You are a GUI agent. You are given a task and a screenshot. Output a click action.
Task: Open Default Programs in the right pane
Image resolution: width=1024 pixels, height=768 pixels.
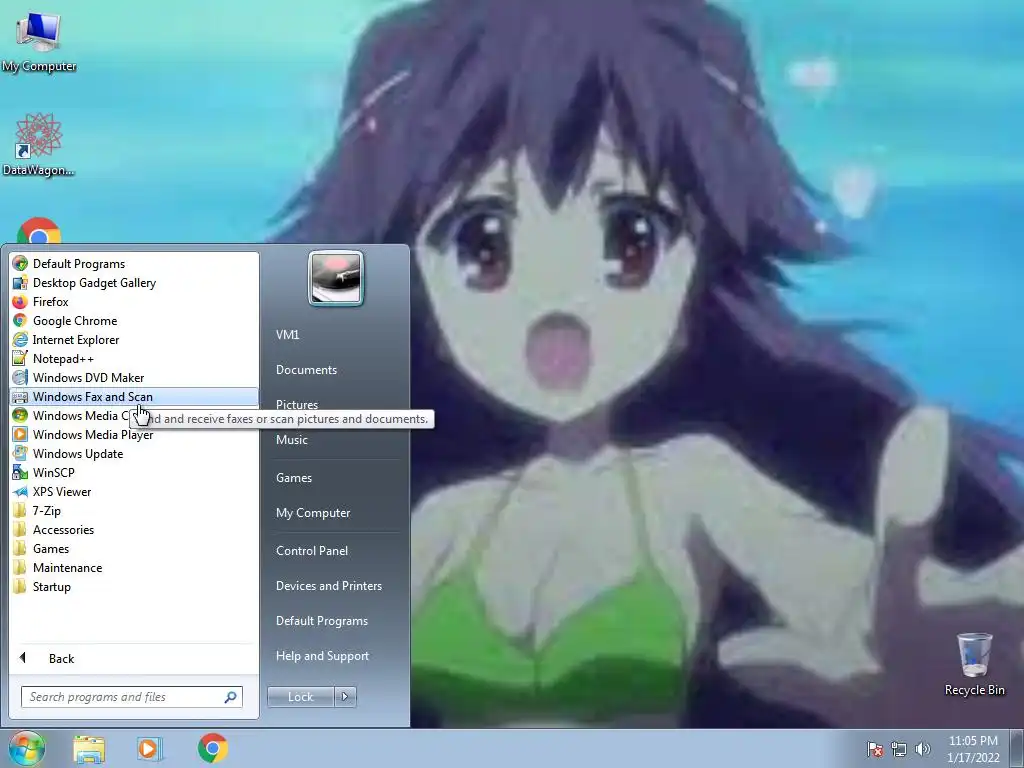pos(321,621)
